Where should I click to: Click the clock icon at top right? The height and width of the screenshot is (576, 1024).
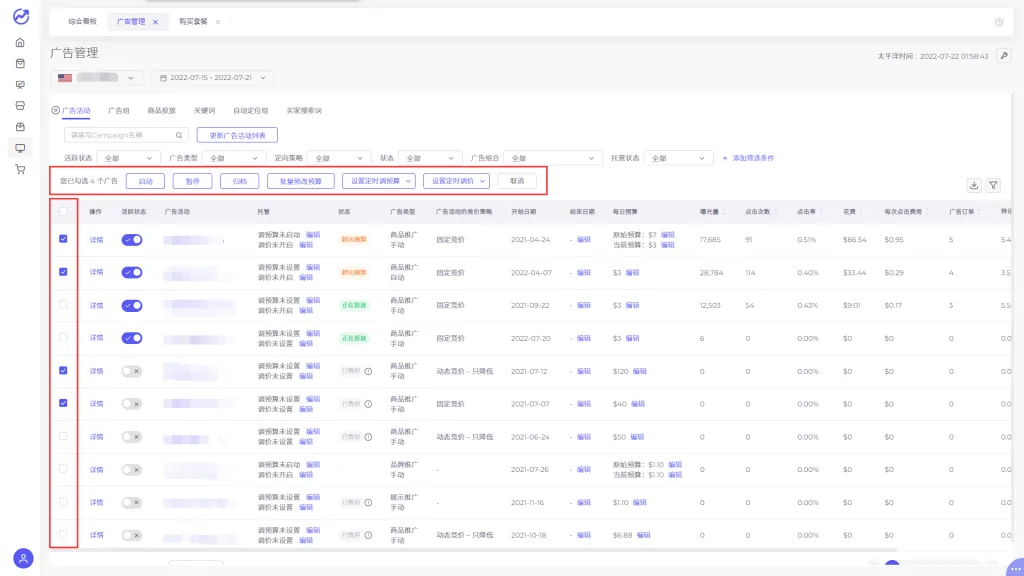[999, 22]
